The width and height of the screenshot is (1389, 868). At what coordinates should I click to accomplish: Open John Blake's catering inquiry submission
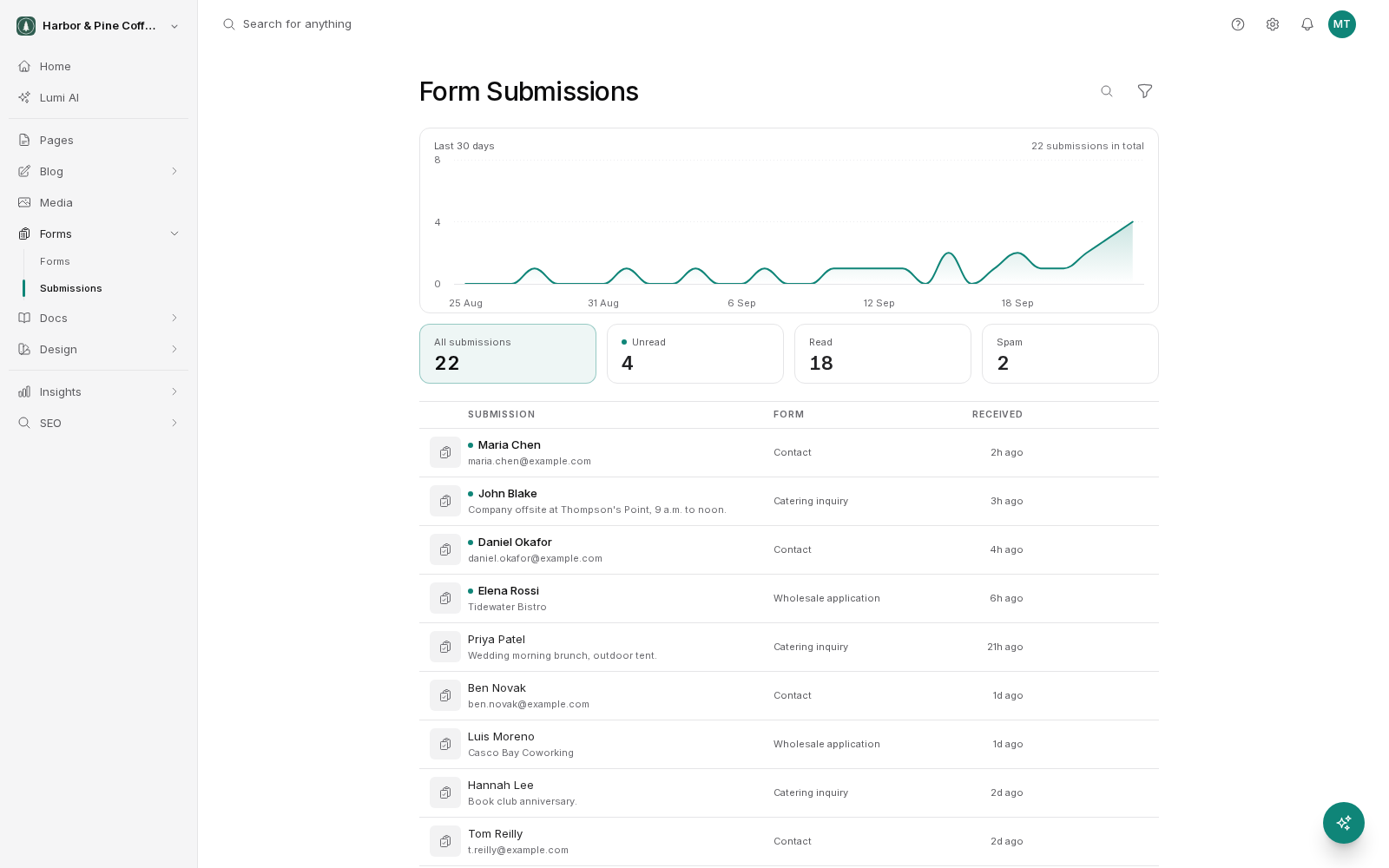tap(789, 501)
